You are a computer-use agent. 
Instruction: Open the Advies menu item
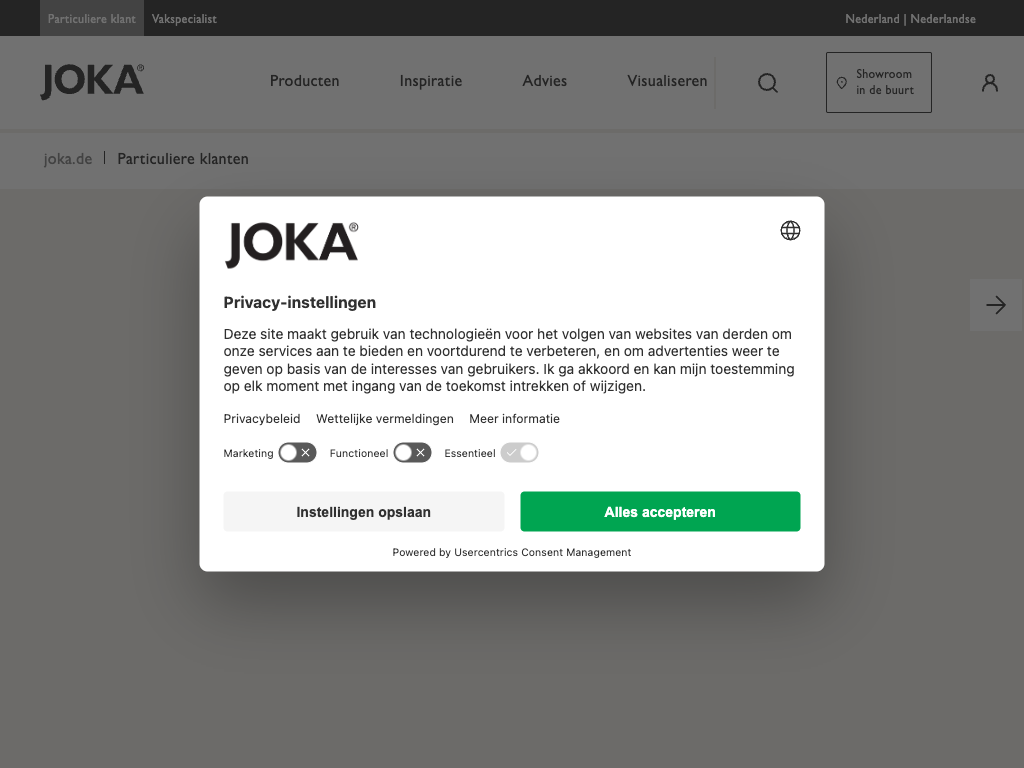pos(544,81)
